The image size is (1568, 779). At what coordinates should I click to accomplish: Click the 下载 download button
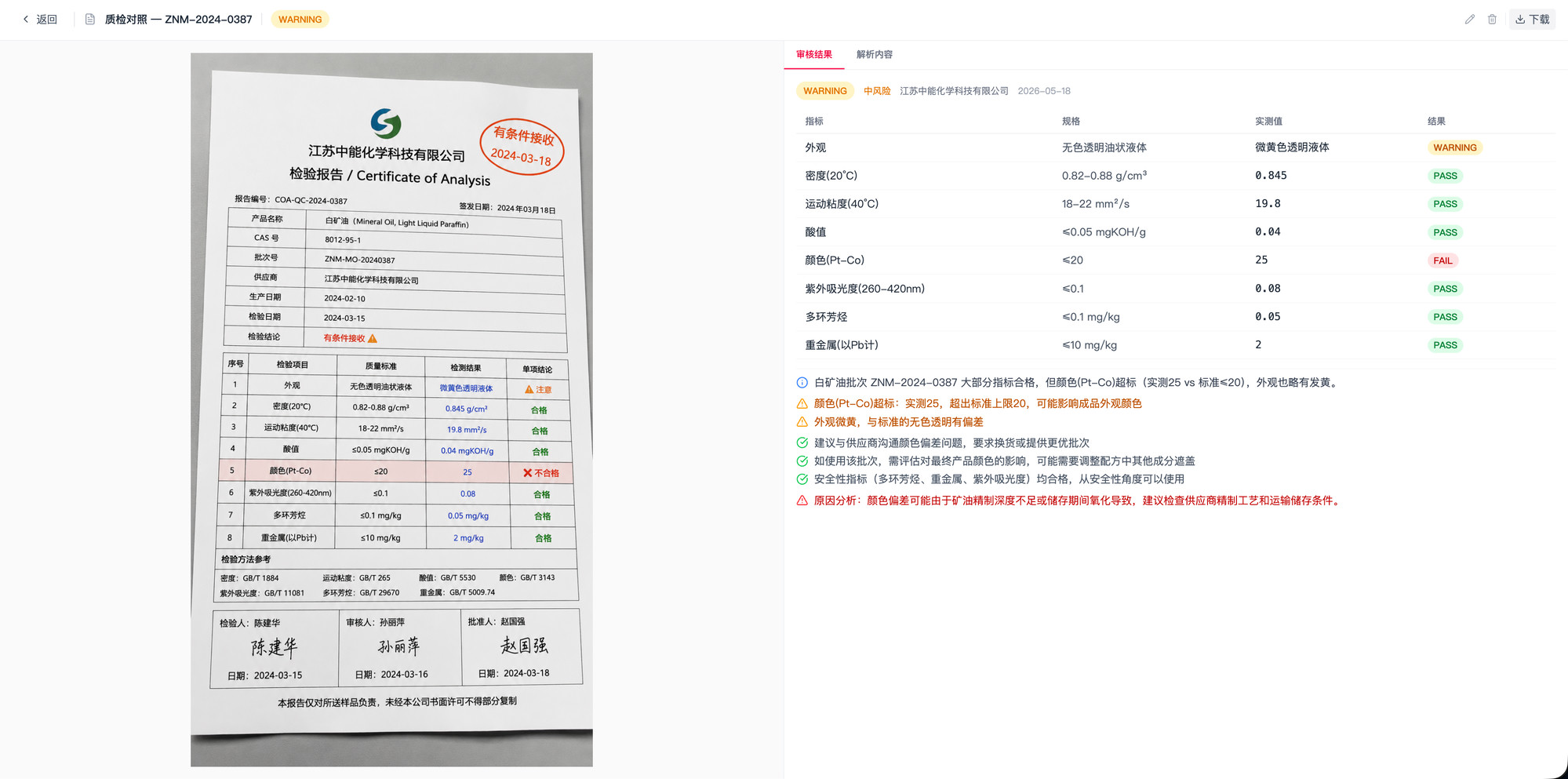click(1532, 20)
